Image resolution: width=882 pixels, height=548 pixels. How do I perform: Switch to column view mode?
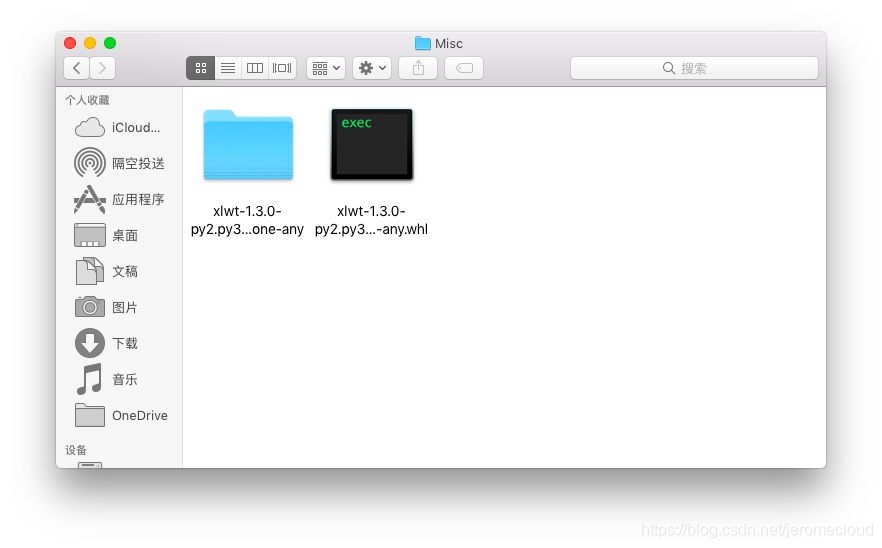click(x=255, y=68)
